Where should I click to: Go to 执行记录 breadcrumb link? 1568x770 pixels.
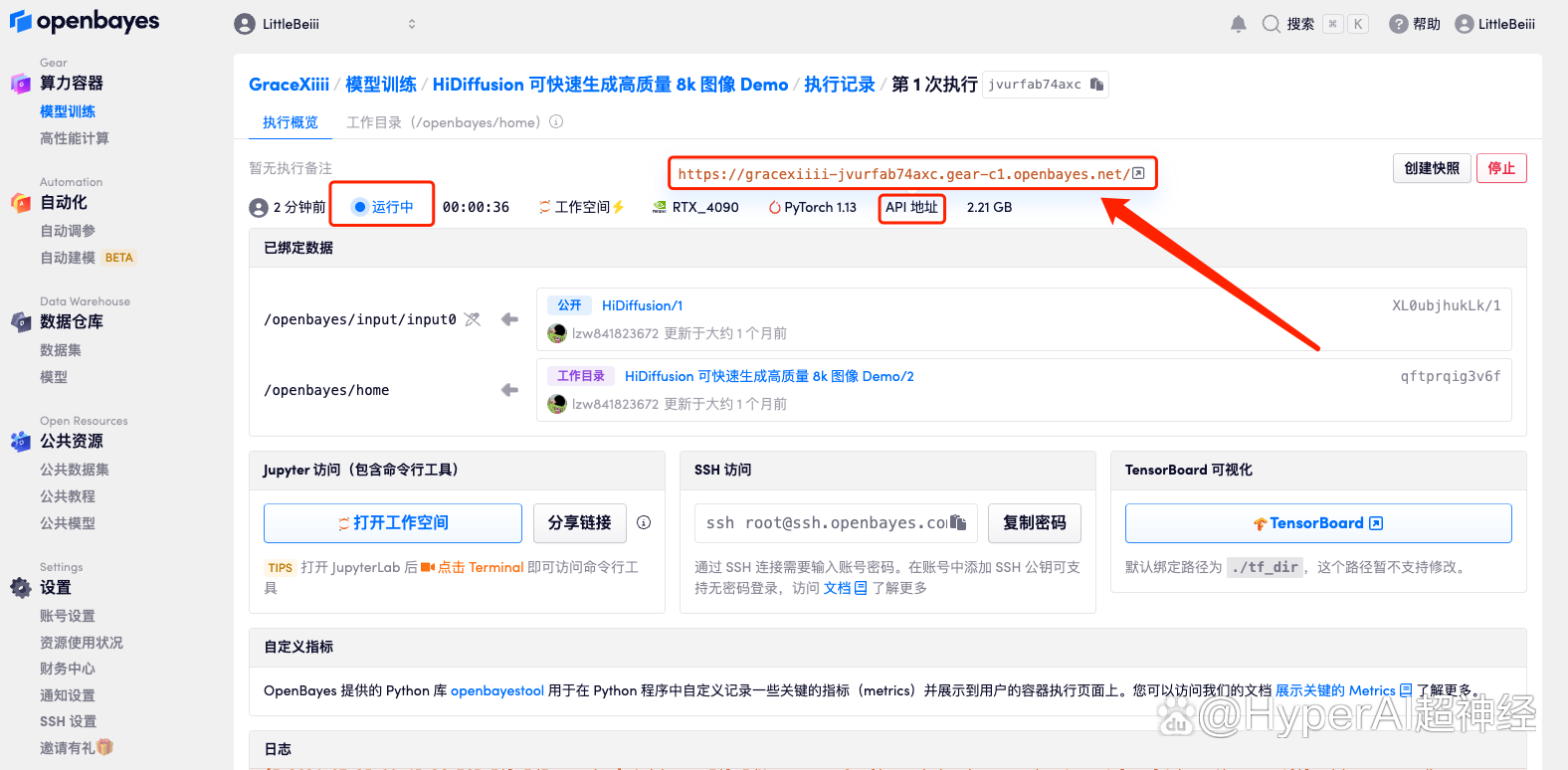[x=840, y=85]
